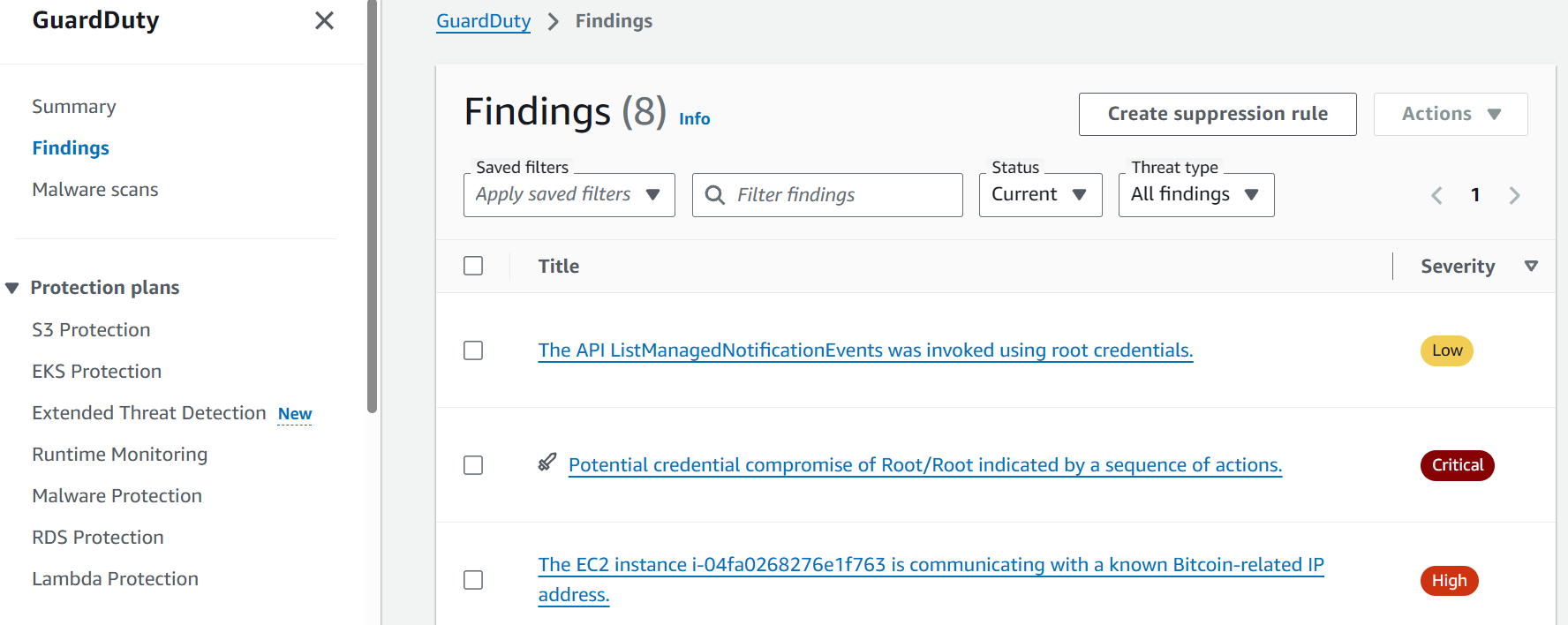Viewport: 1568px width, 625px height.
Task: Open Extended Threat Detection page
Action: pos(149,413)
